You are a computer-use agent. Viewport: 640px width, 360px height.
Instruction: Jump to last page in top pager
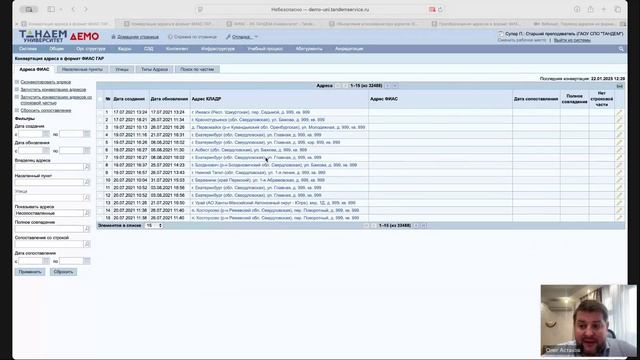coord(395,86)
